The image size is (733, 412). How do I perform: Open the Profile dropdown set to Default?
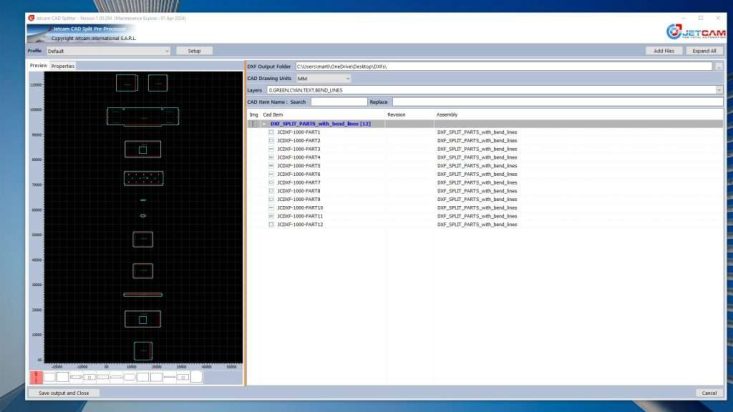[108, 51]
